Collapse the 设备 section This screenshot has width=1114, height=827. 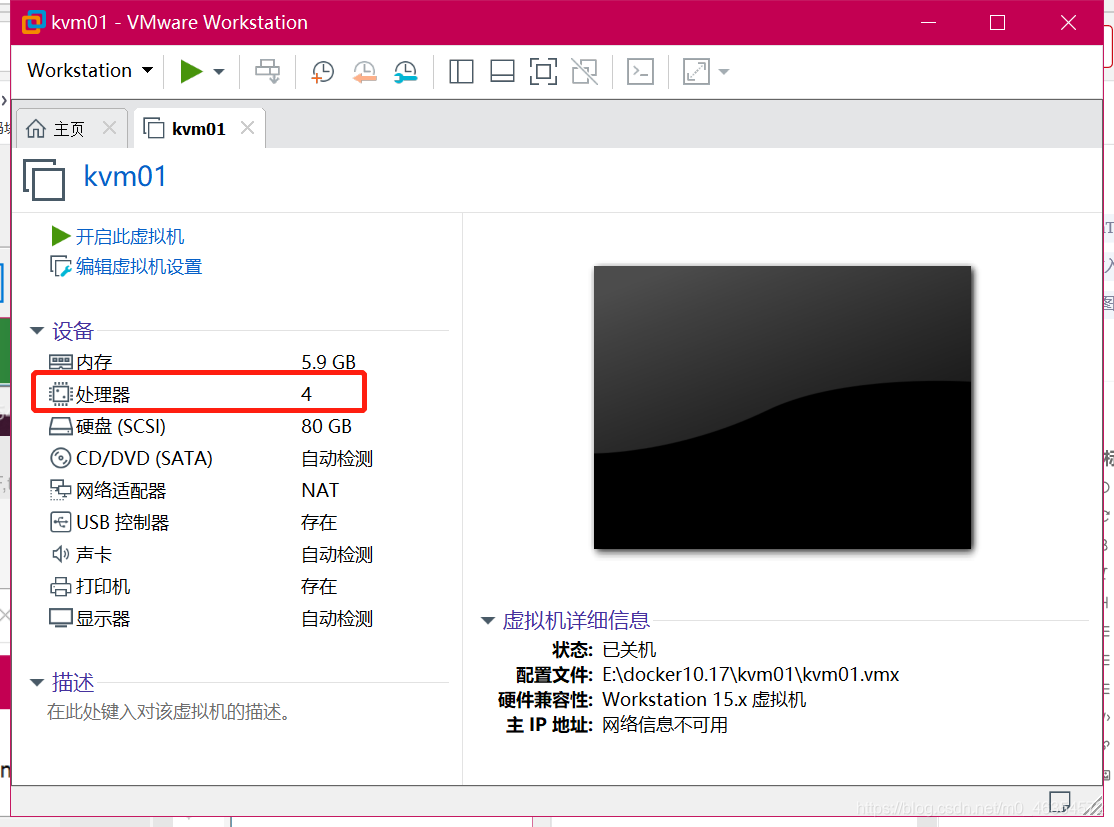click(x=37, y=331)
